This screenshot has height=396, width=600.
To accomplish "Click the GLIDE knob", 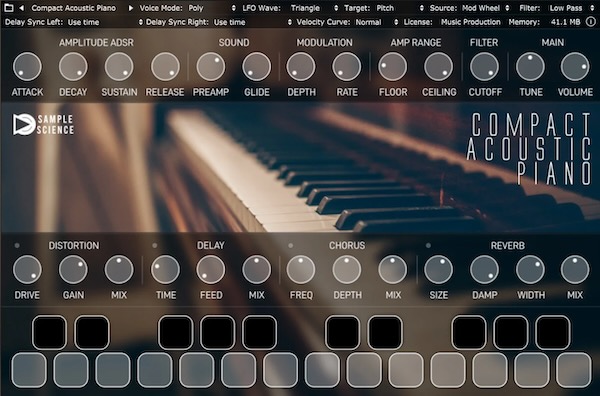I will coord(256,67).
